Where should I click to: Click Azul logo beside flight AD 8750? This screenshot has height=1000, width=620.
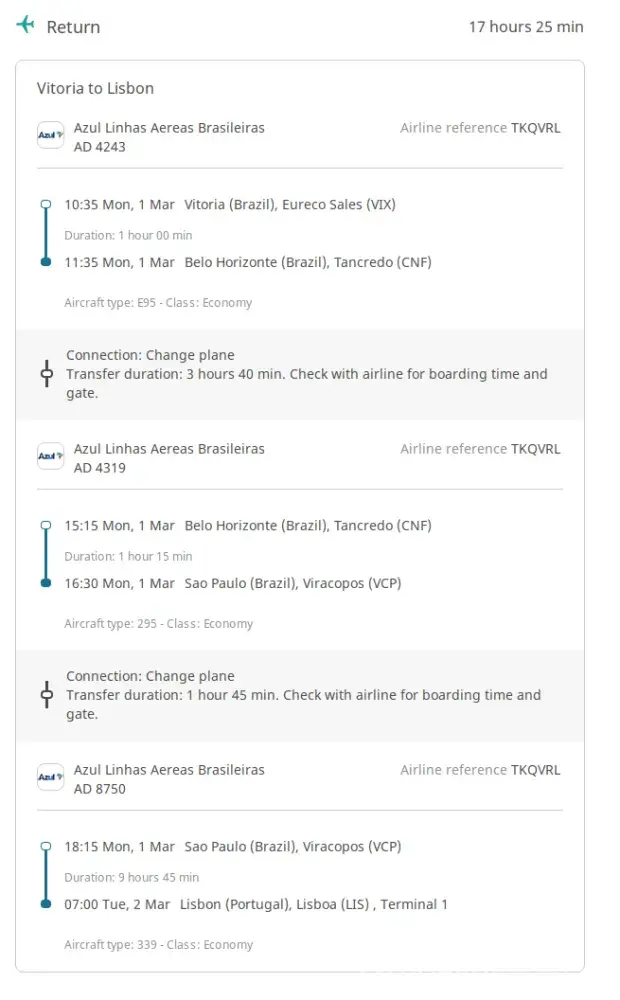(x=50, y=777)
